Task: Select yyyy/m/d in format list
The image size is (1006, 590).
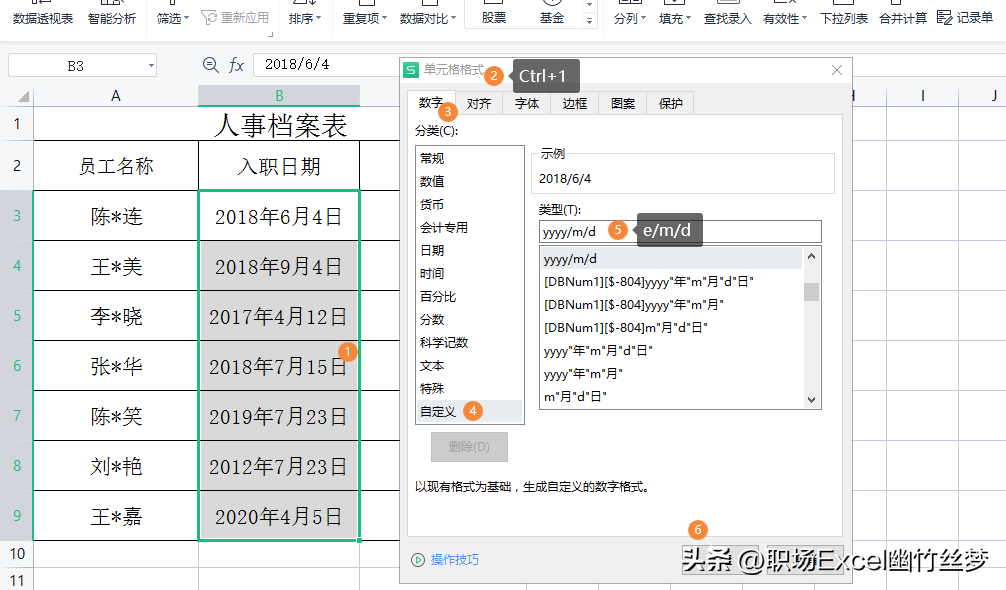Action: [671, 258]
